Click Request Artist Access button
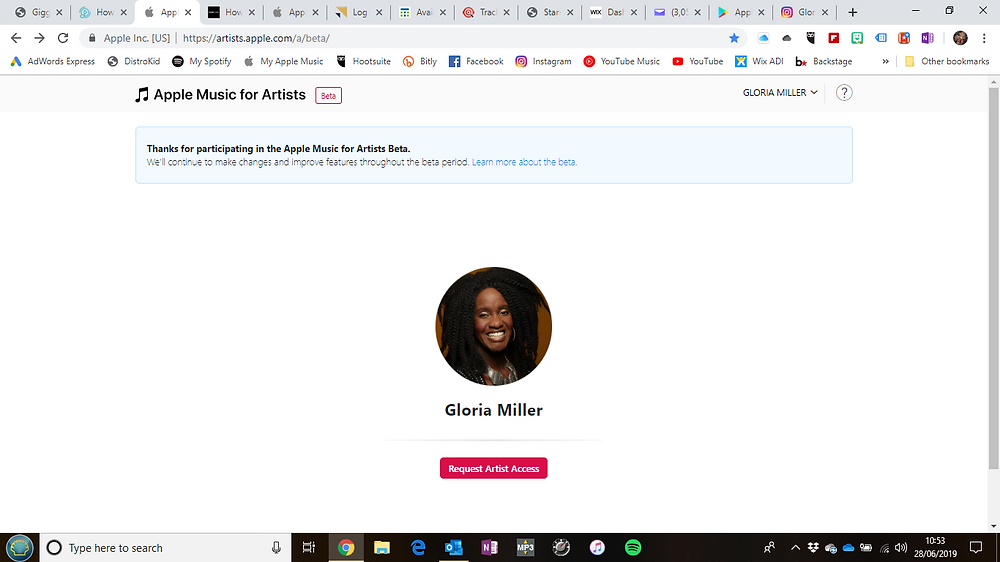The width and height of the screenshot is (1000, 562). [x=493, y=468]
